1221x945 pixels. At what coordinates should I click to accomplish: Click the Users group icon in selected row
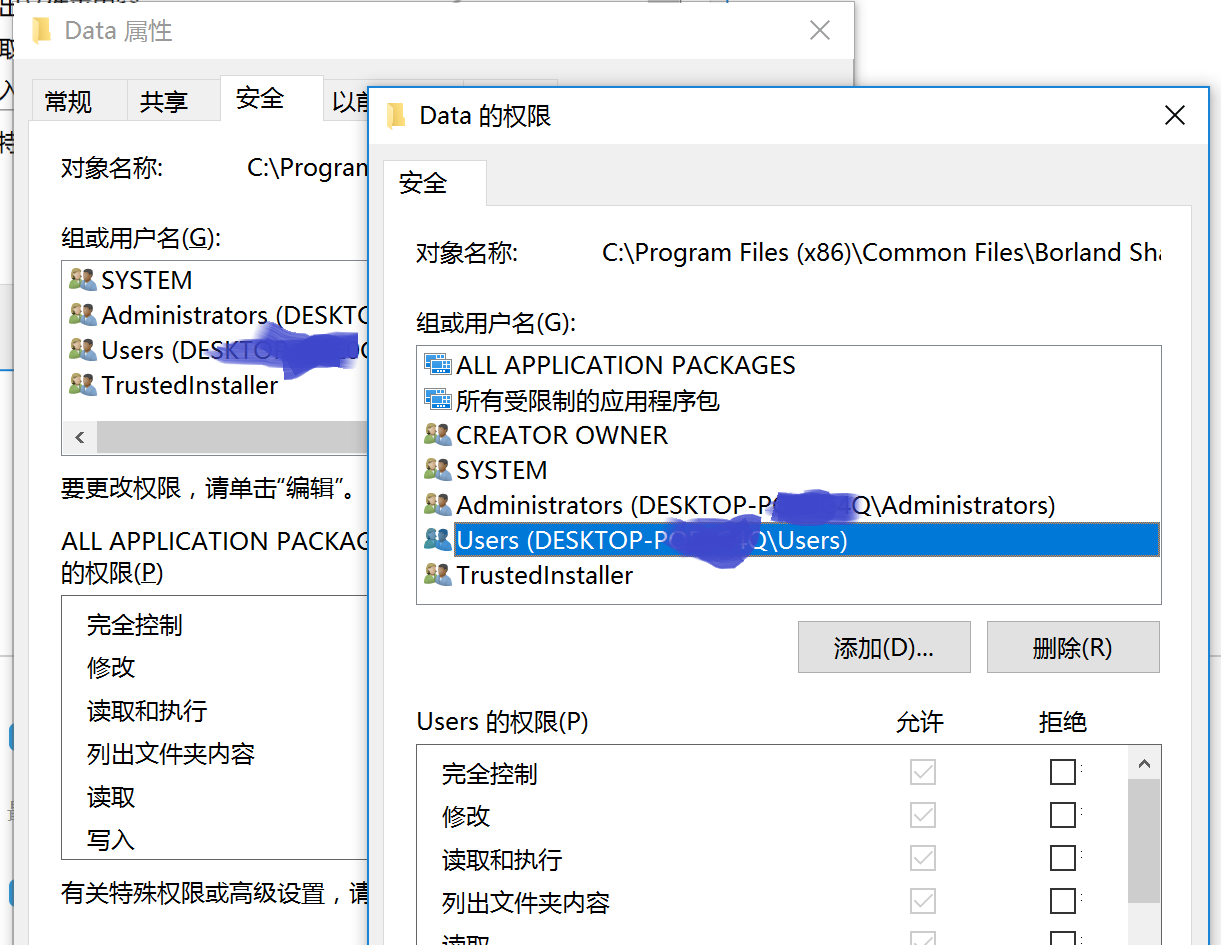tap(437, 539)
